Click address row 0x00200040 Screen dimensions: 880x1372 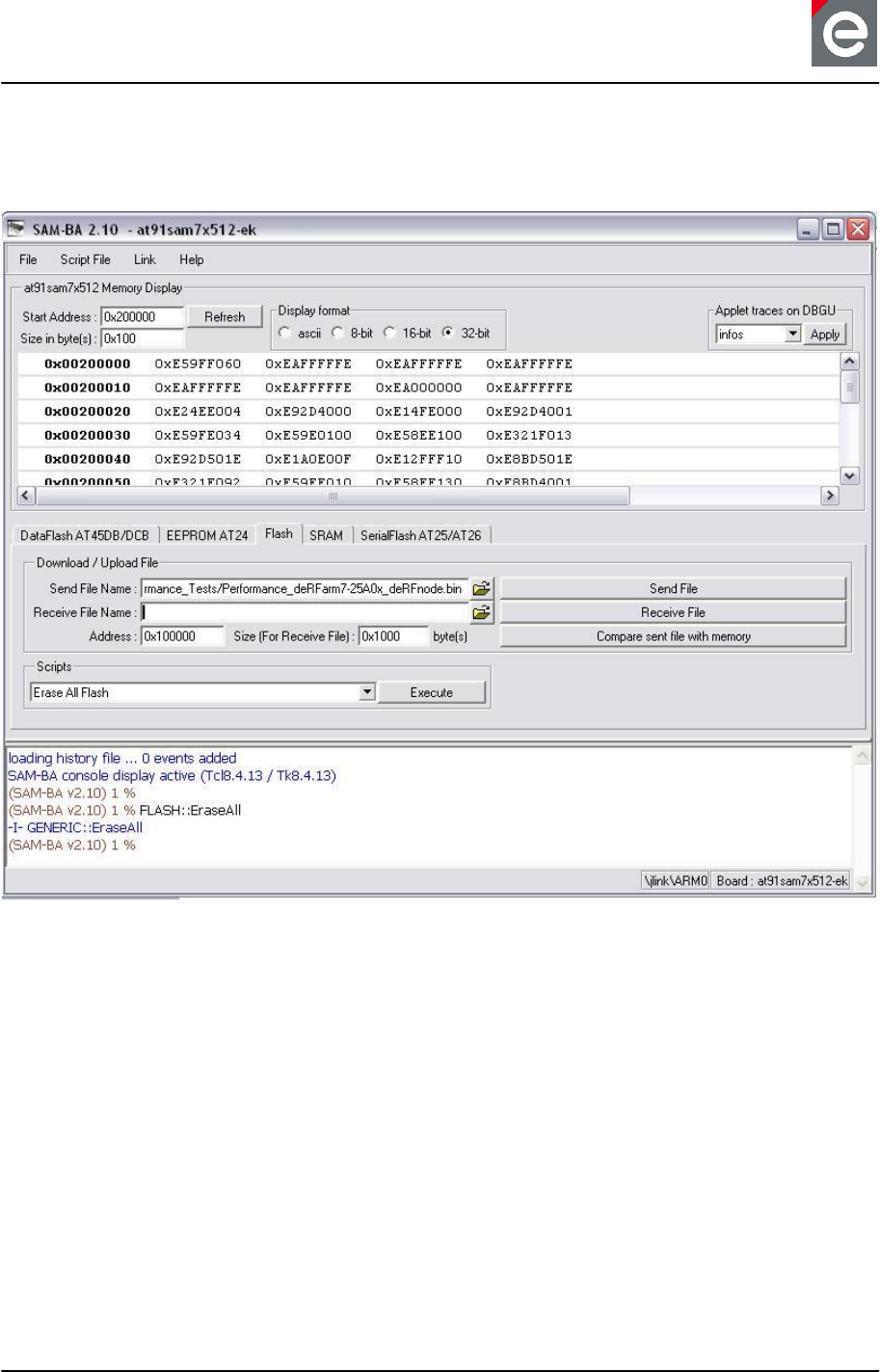coord(88,459)
